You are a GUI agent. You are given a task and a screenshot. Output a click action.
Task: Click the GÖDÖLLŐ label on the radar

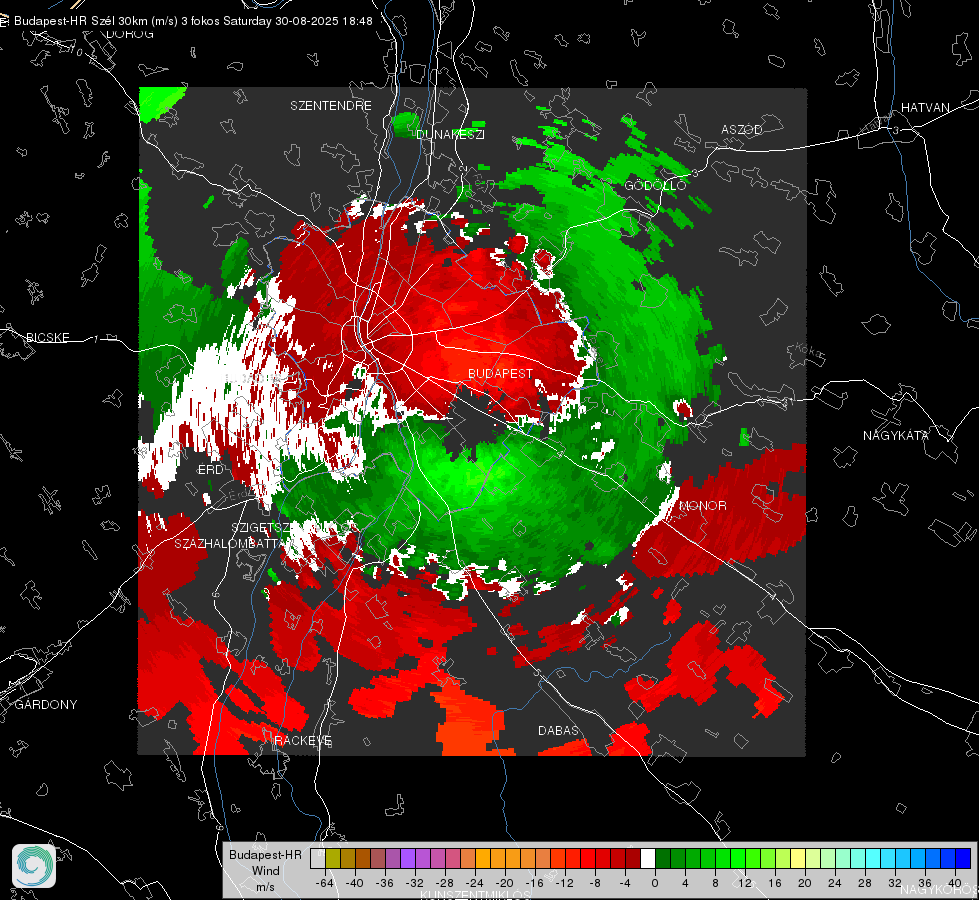655,185
